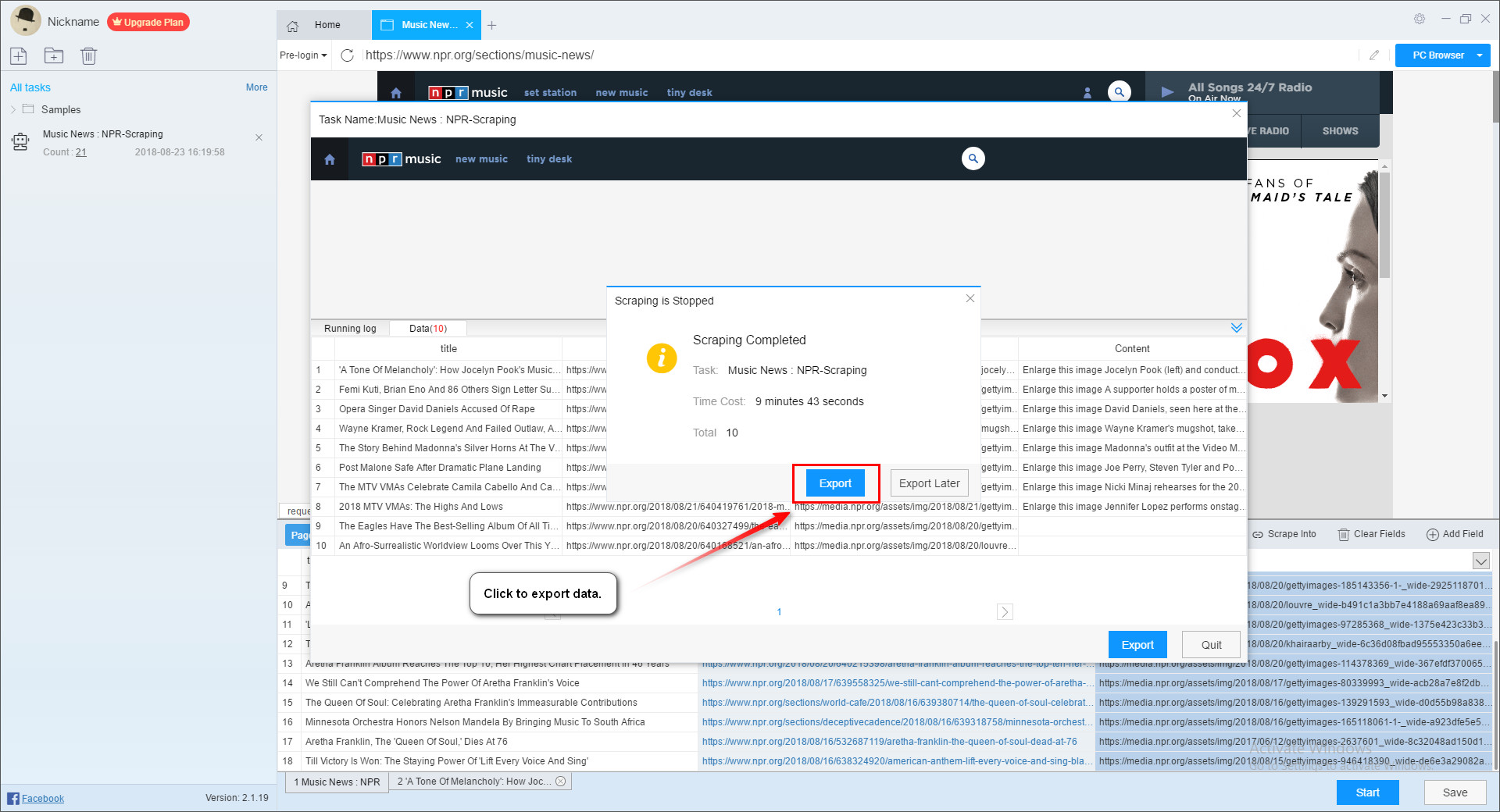The height and width of the screenshot is (812, 1500).
Task: Select the Music New... tab
Action: click(427, 25)
